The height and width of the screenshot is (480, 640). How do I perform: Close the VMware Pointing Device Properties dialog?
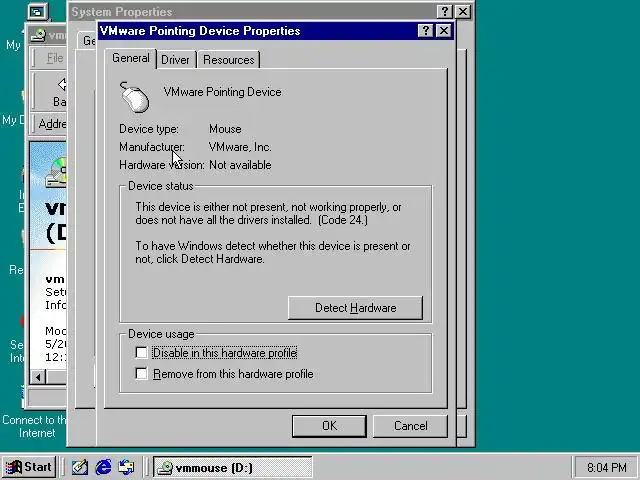444,31
